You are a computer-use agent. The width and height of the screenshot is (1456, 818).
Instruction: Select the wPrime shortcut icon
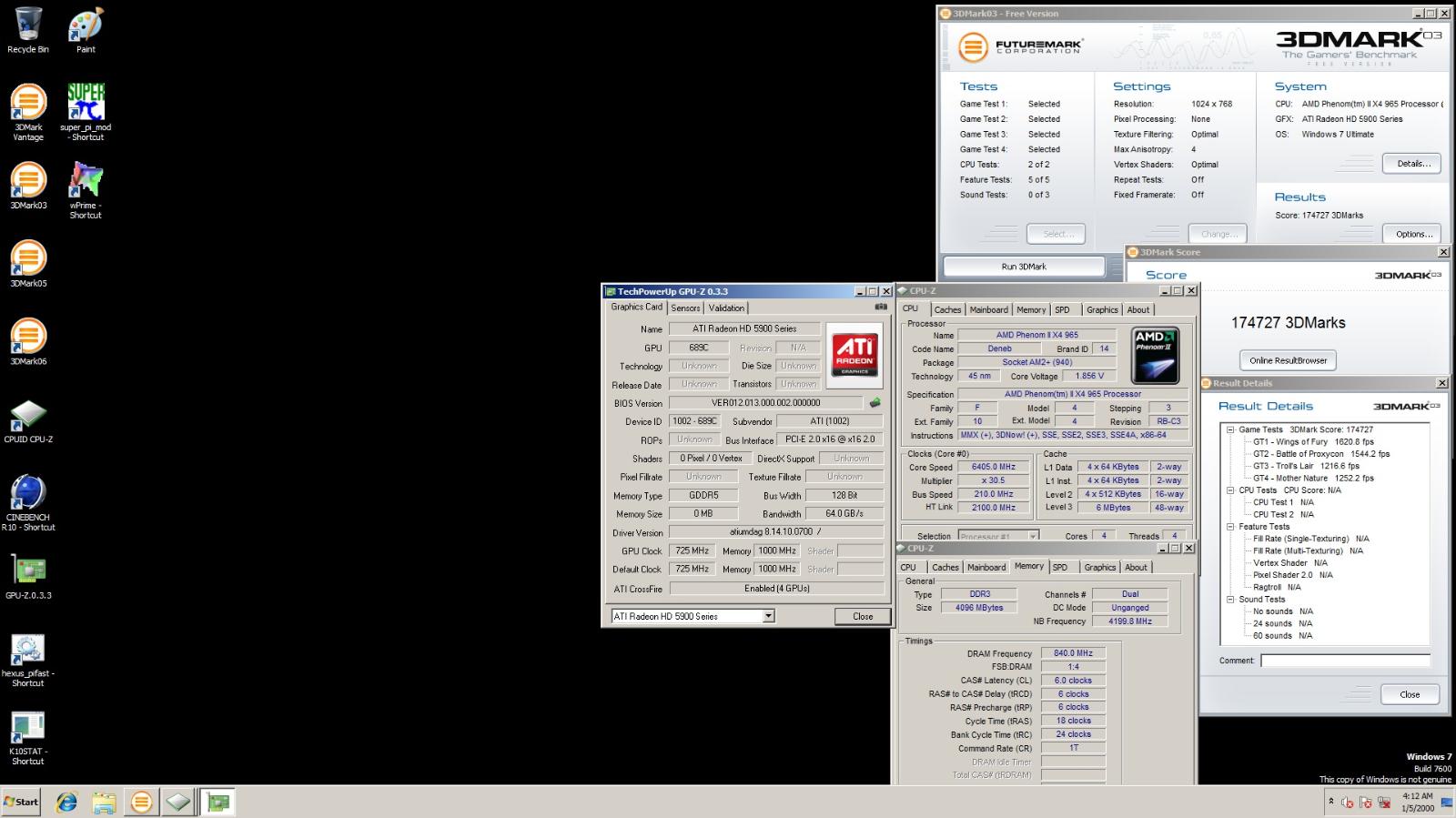[86, 190]
